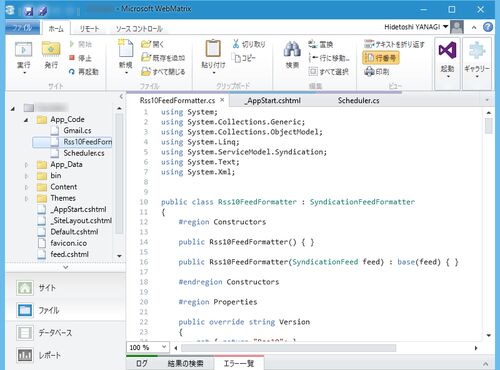Switch to the 結果の検索 bottom tab
The height and width of the screenshot is (370, 500).
coord(185,363)
